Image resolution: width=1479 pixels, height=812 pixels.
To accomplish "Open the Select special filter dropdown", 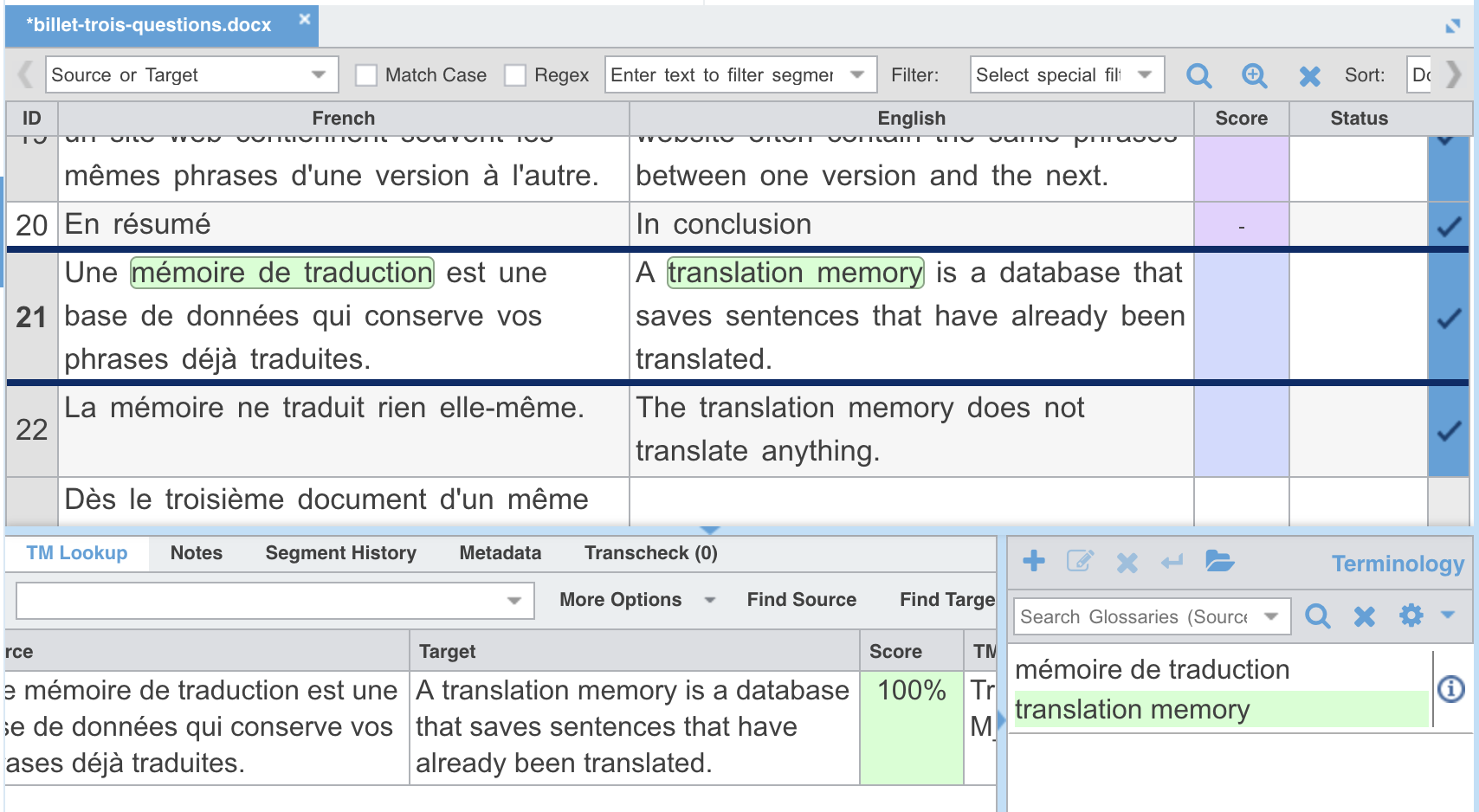I will 1067,74.
